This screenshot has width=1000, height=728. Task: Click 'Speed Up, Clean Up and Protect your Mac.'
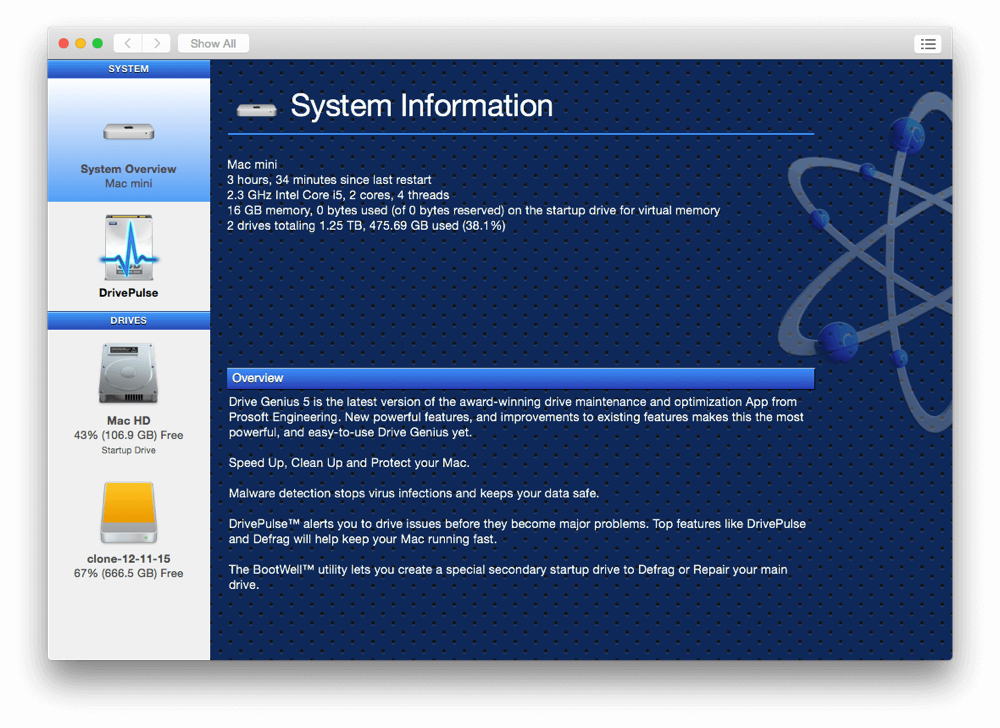point(349,463)
